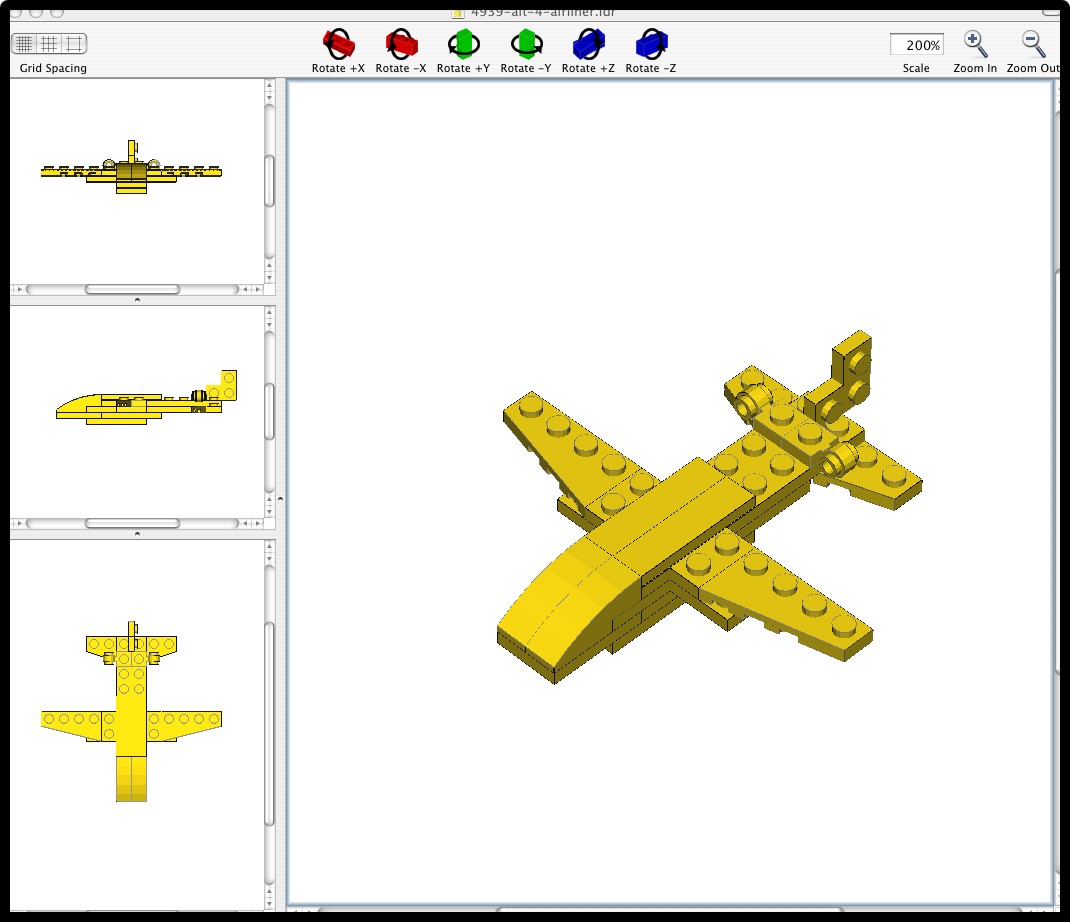Collapse the left view column with the vertical divider arrow
1070x922 pixels.
click(x=280, y=499)
